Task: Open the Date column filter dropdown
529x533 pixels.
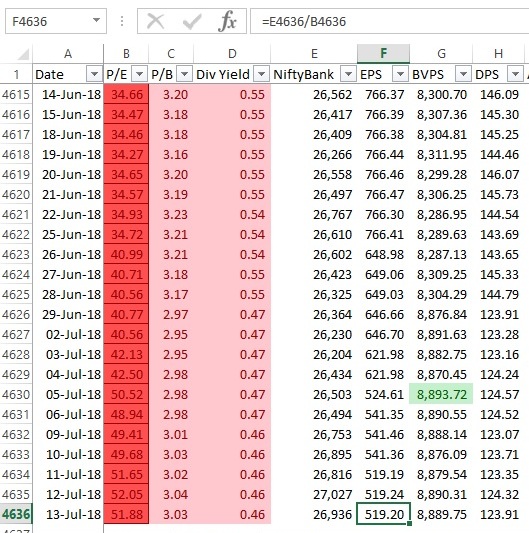Action: 94,74
